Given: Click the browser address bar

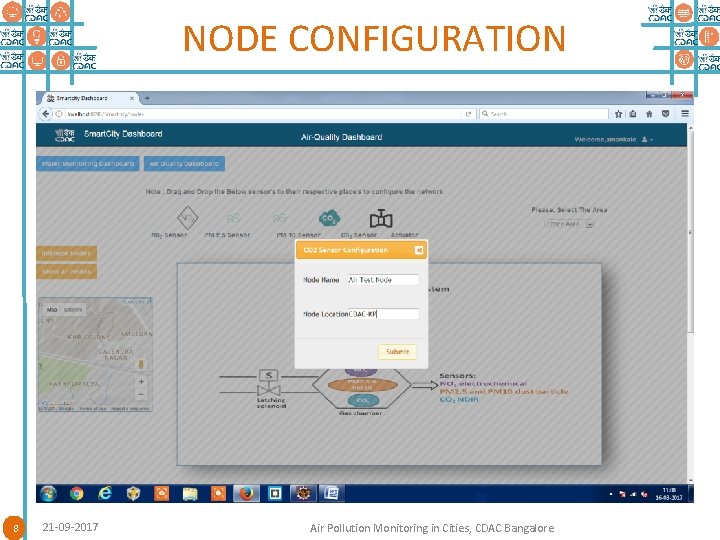Looking at the screenshot, I should point(262,114).
